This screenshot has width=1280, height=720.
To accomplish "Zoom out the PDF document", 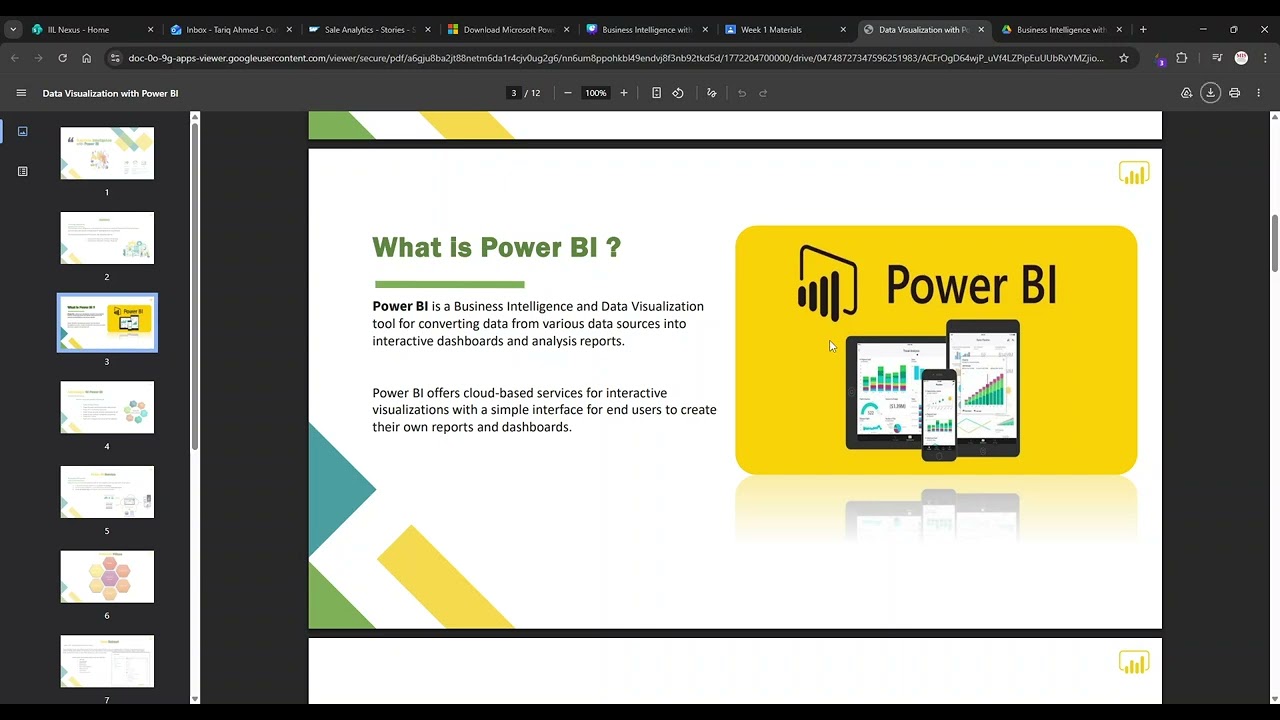I will click(x=568, y=93).
